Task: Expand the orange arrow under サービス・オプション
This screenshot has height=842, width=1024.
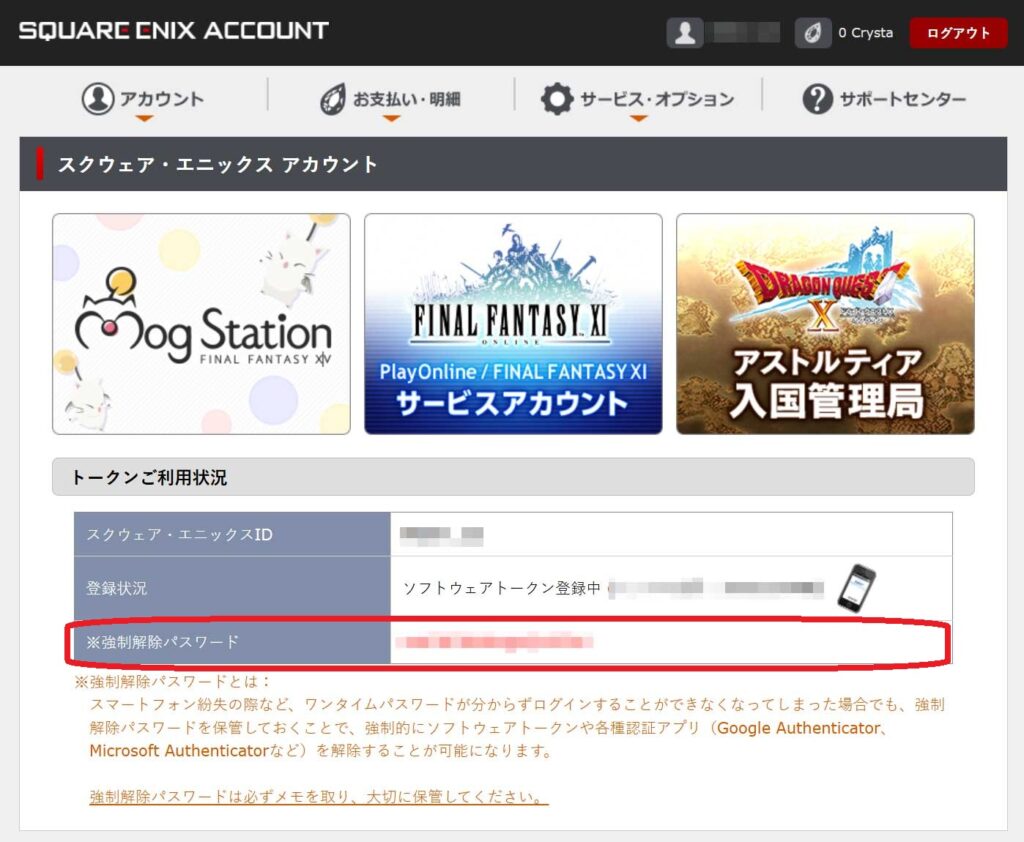Action: click(x=638, y=119)
